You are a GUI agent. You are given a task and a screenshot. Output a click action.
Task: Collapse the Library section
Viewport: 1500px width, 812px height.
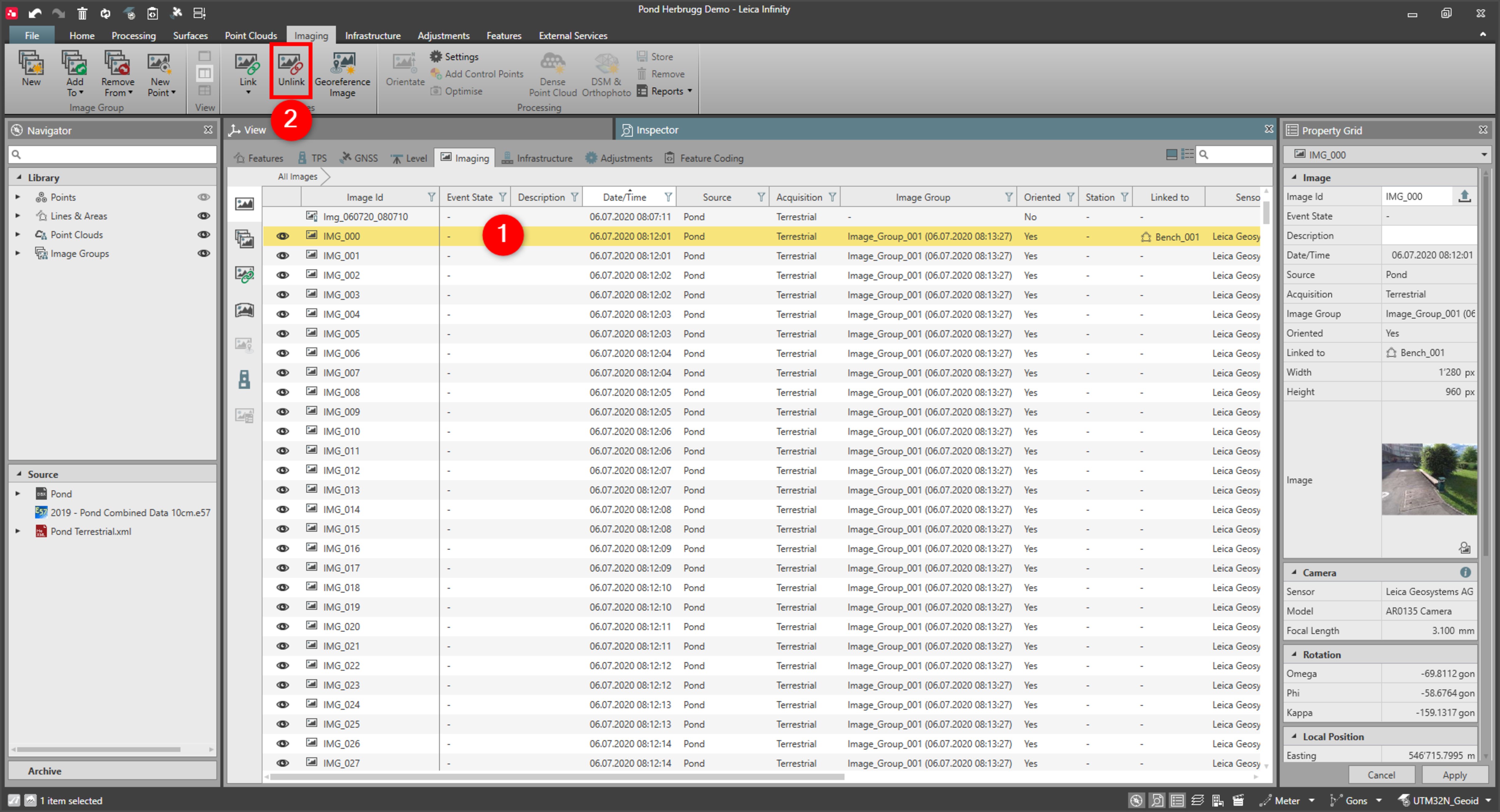[x=19, y=177]
